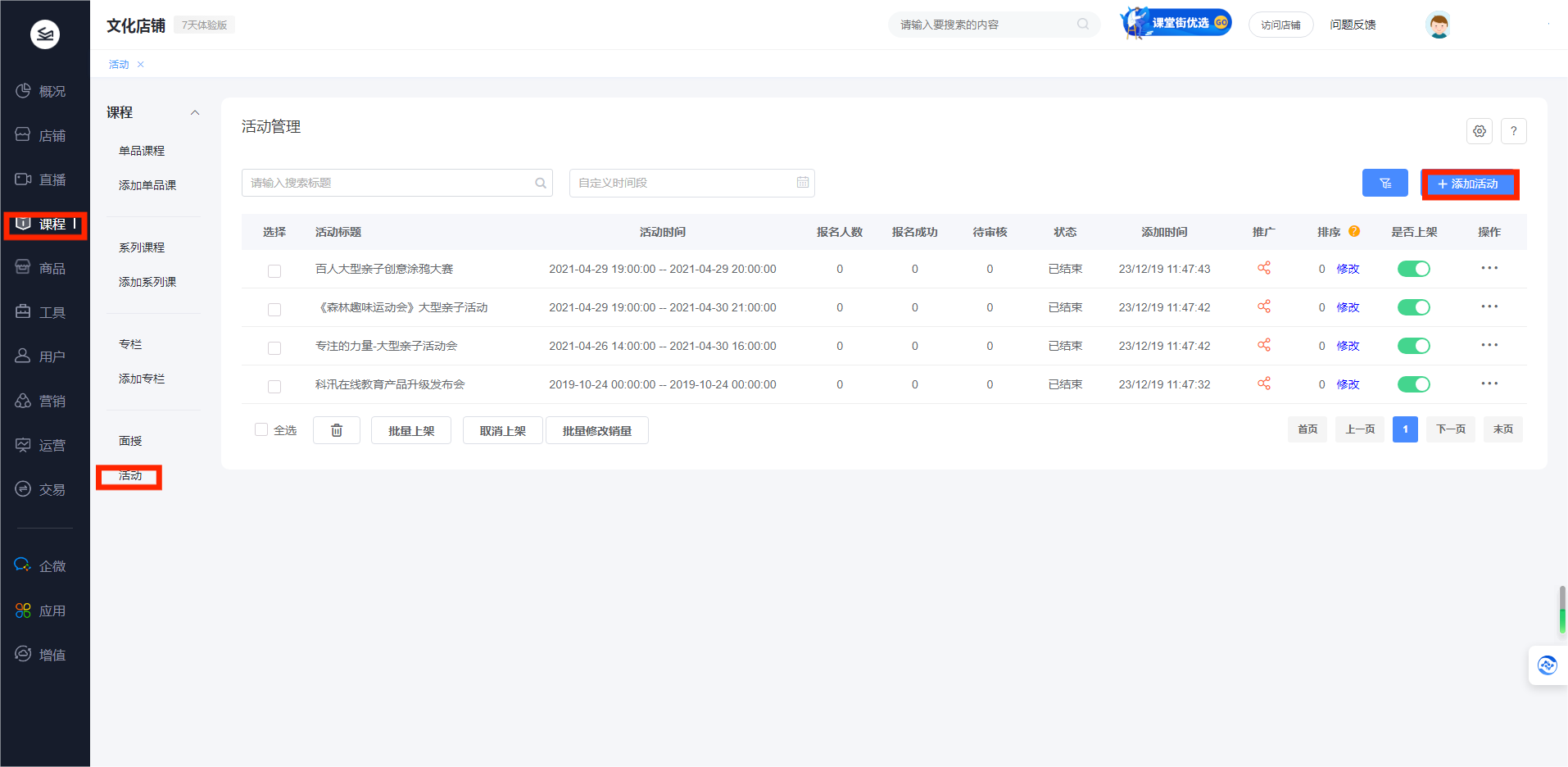Check the 森林趣味运动会 row checkbox
Screen dimensions: 1568x767
(x=274, y=309)
